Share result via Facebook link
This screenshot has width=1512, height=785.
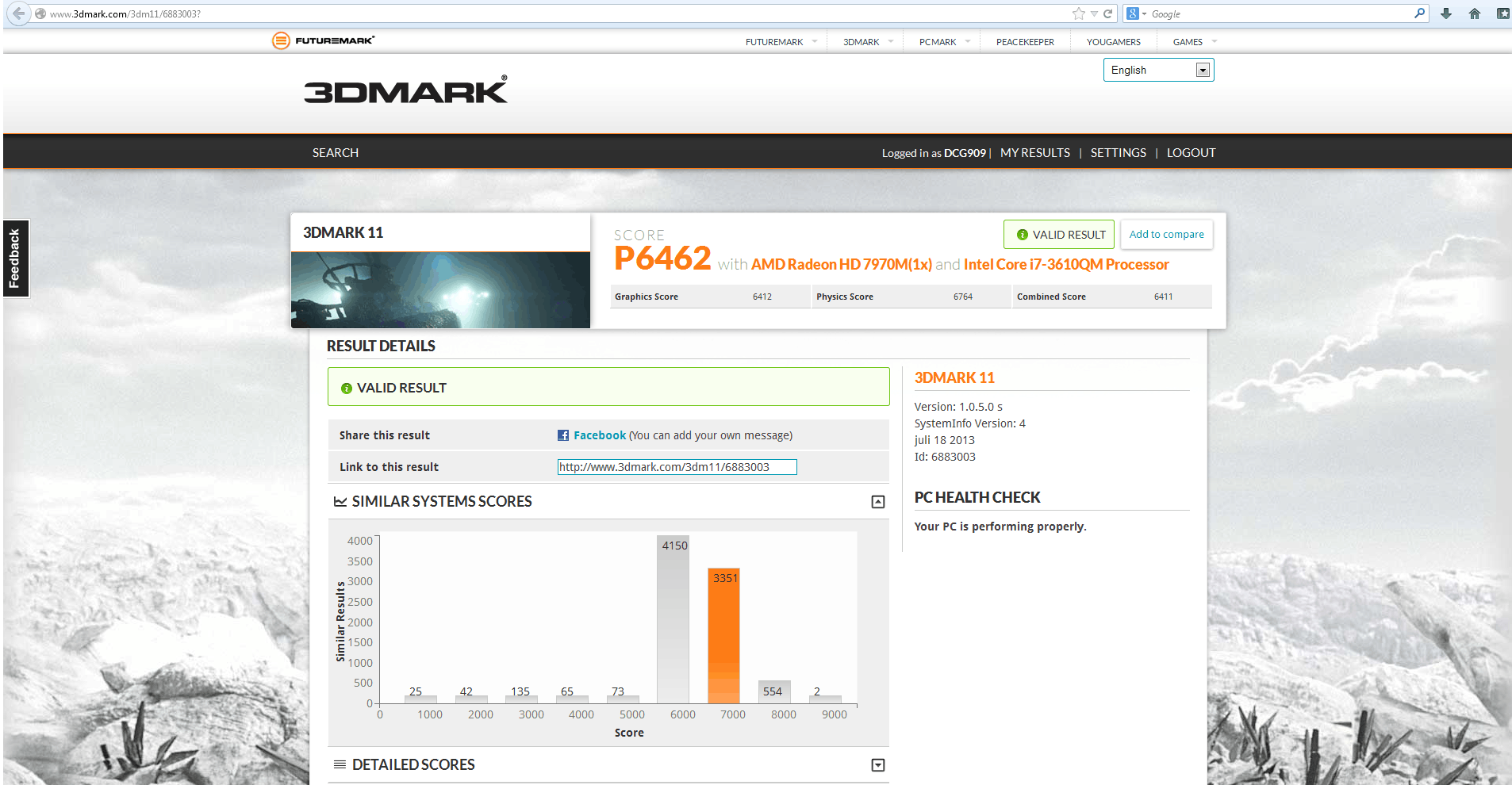tap(600, 435)
